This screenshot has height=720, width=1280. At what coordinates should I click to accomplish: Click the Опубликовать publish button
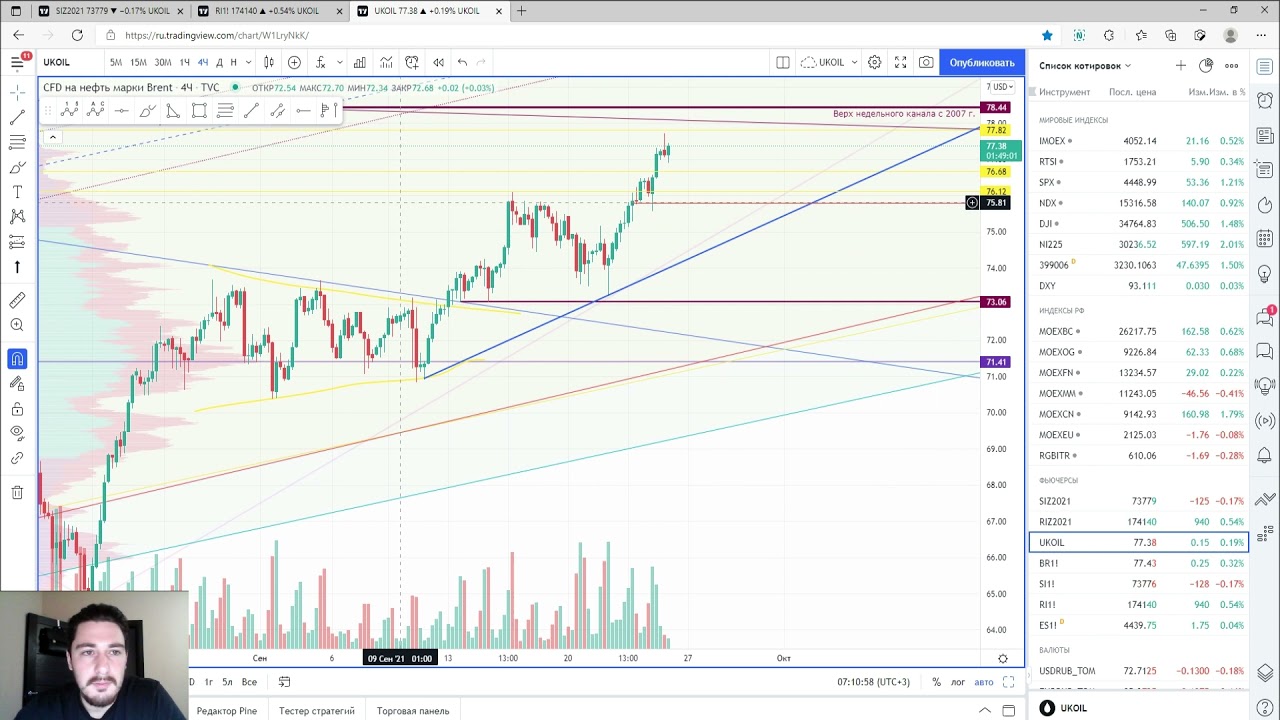tap(982, 62)
